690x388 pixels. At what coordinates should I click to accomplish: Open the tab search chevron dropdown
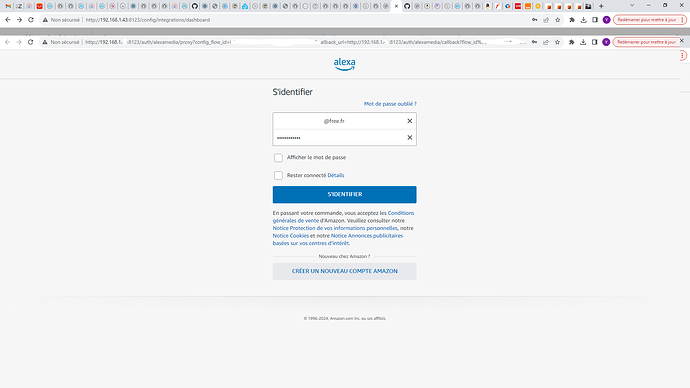click(x=632, y=6)
